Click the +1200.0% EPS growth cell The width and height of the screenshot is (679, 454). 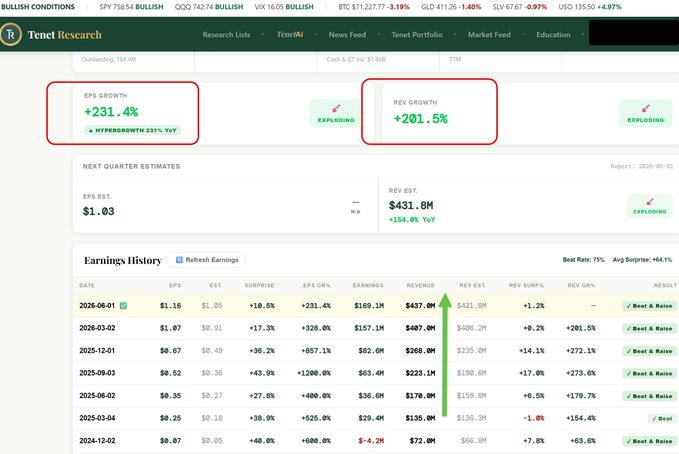point(314,373)
